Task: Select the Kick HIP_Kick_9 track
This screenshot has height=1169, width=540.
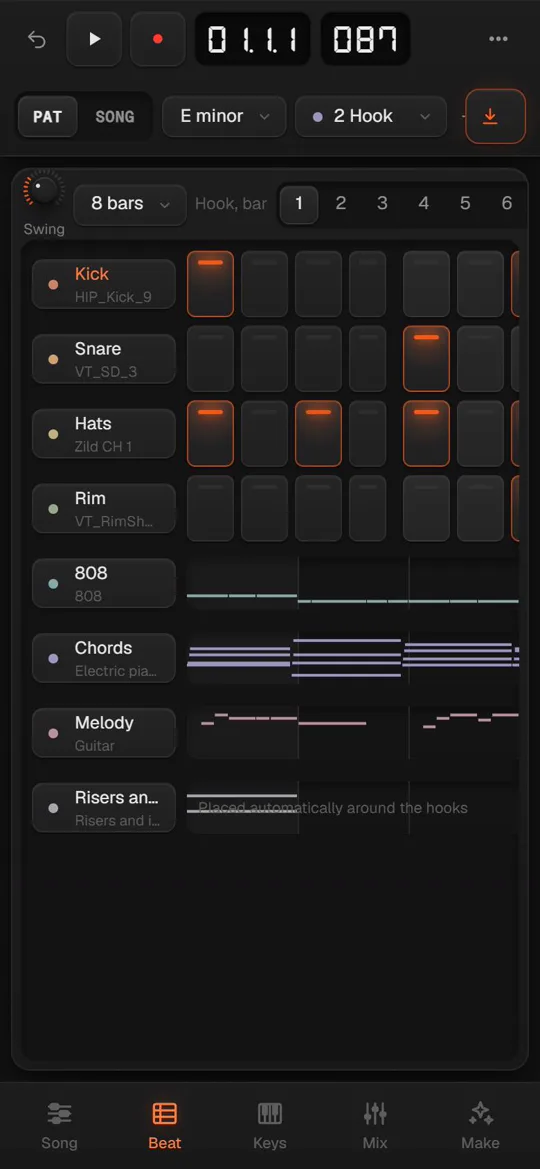Action: (104, 284)
